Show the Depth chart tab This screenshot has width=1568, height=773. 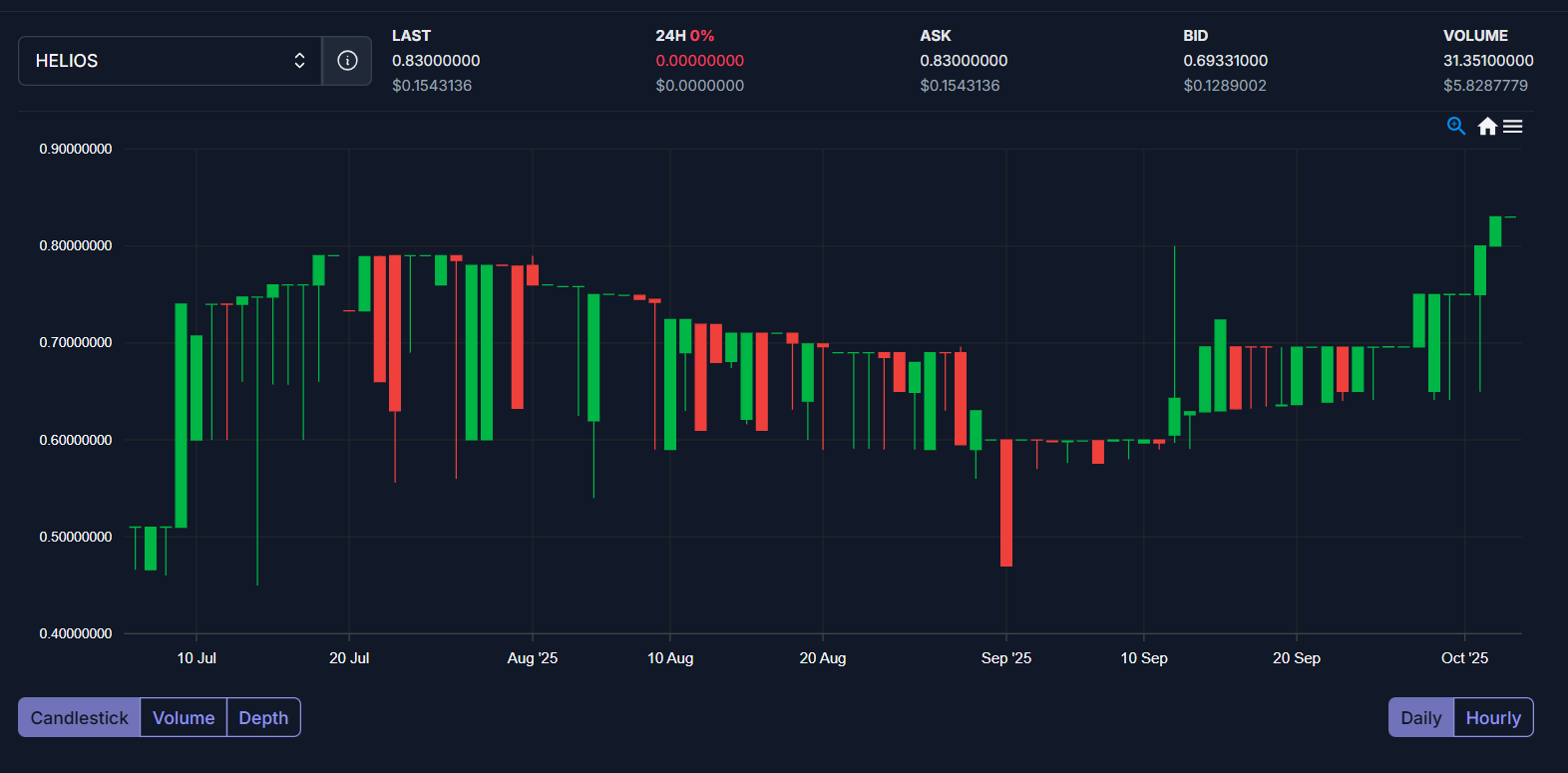point(263,717)
